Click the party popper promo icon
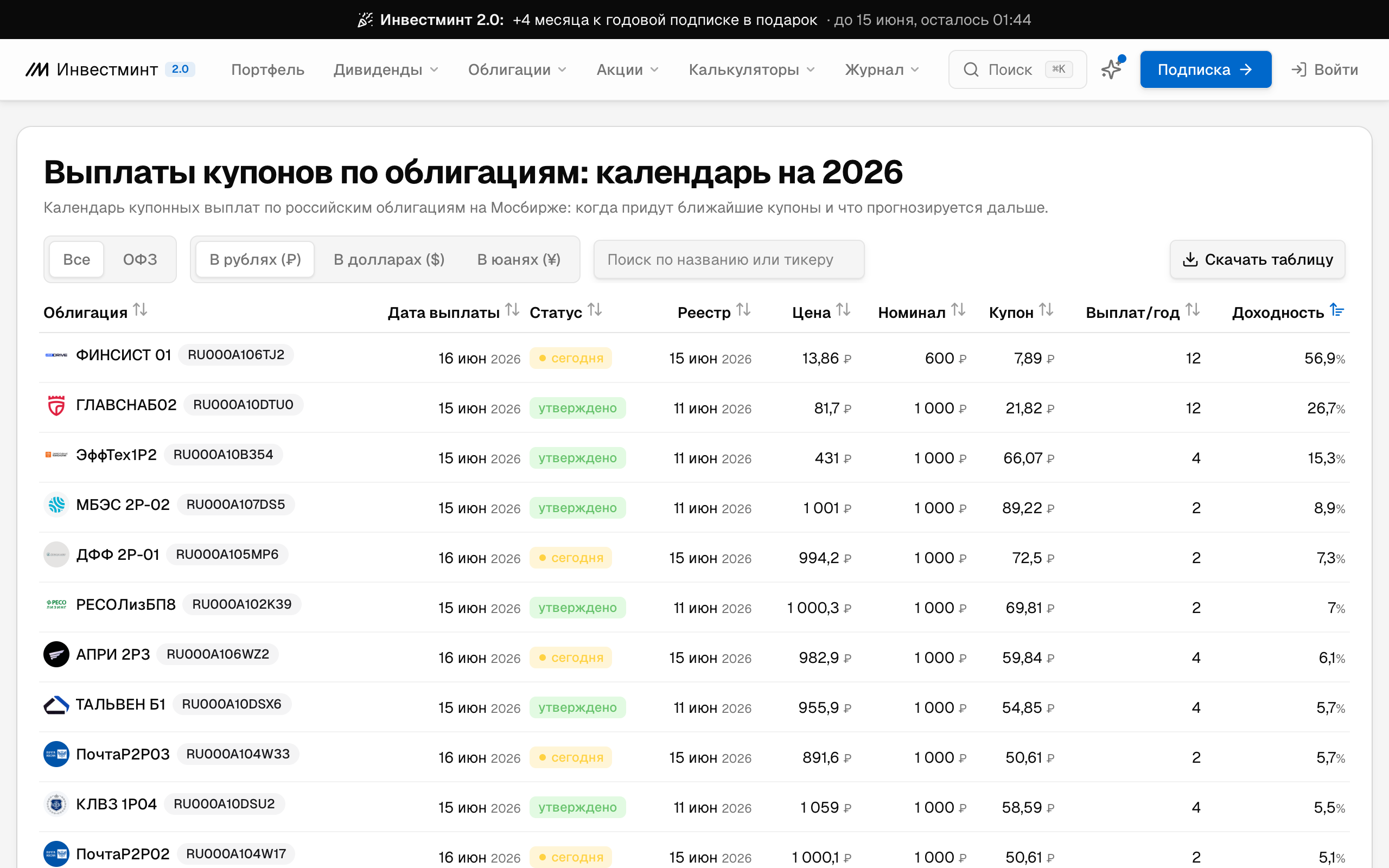1389x868 pixels. coord(365,20)
